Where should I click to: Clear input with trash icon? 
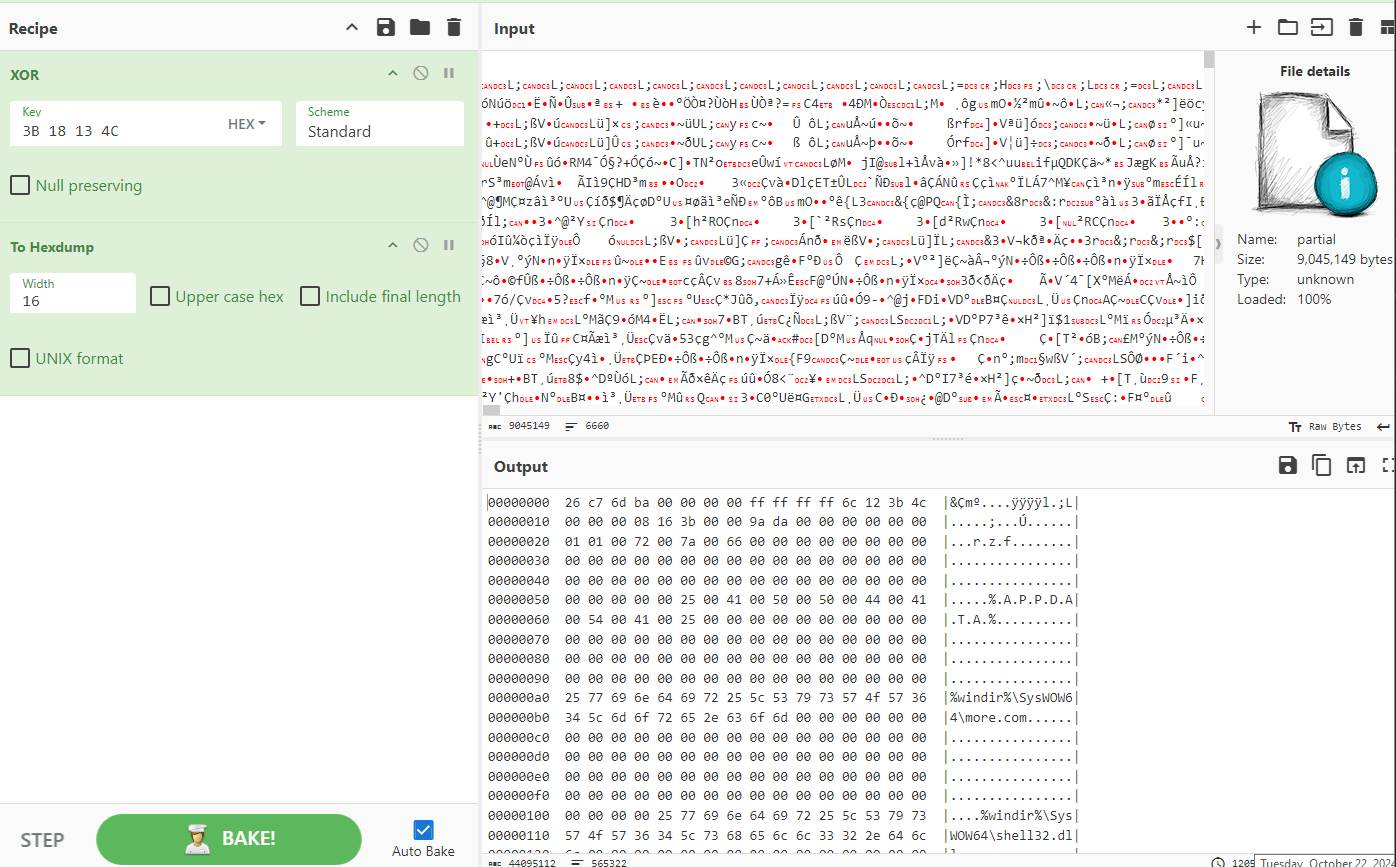point(1356,27)
